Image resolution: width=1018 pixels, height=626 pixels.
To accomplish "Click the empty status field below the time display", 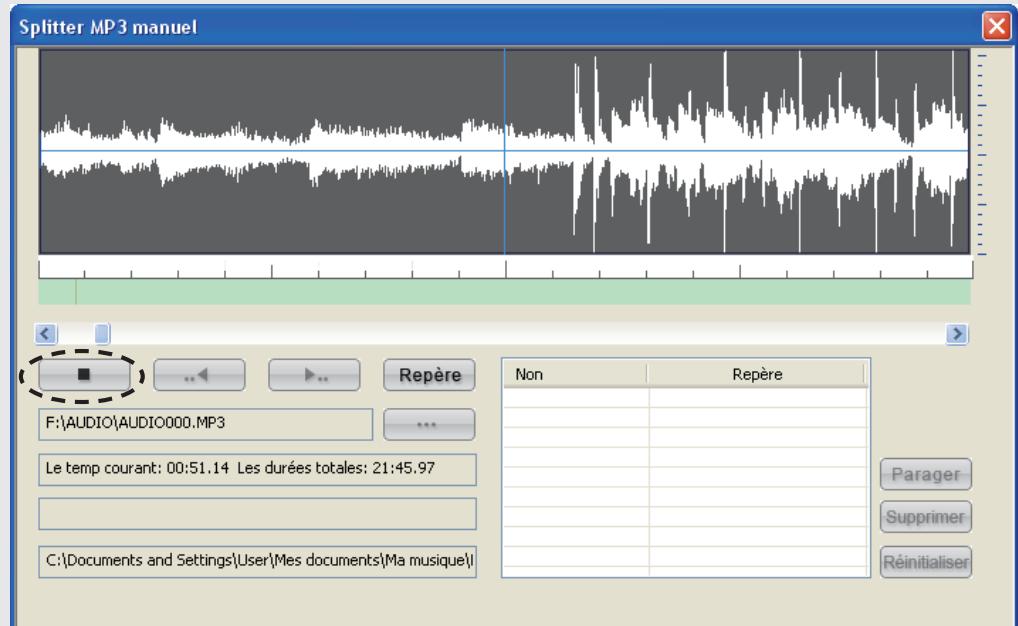I will 258,514.
